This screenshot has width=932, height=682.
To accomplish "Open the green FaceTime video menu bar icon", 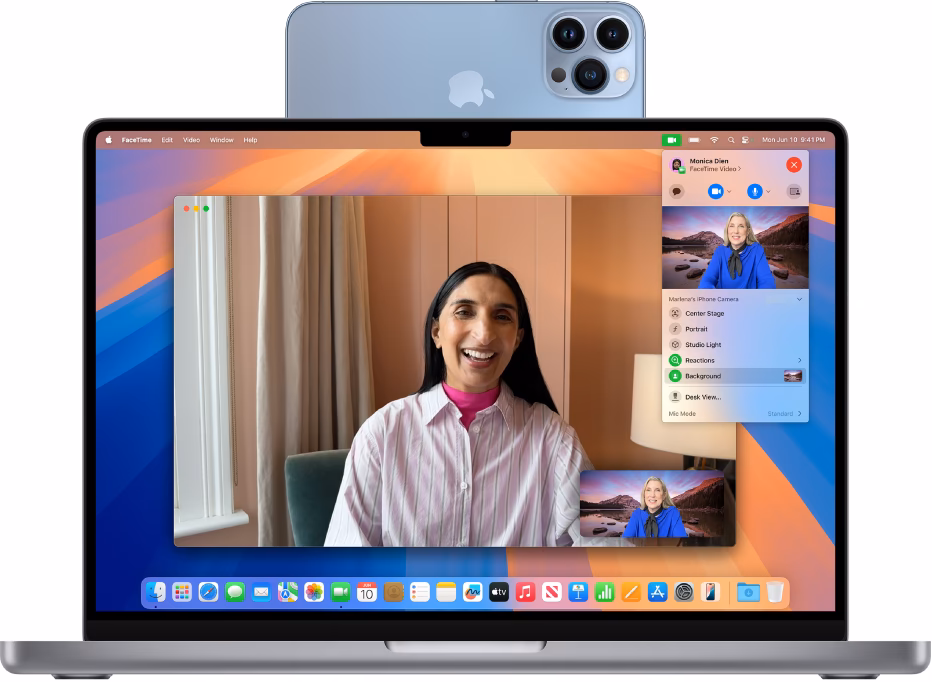I will click(x=671, y=140).
